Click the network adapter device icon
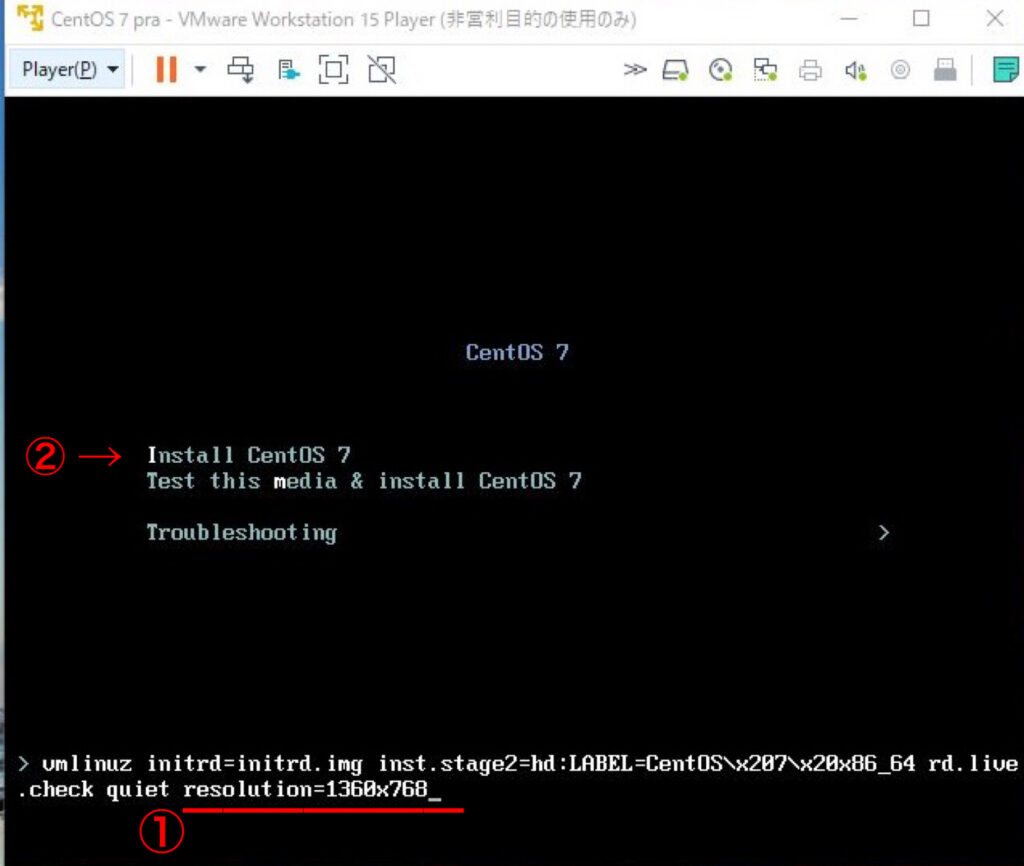The image size is (1024, 866). [x=765, y=70]
